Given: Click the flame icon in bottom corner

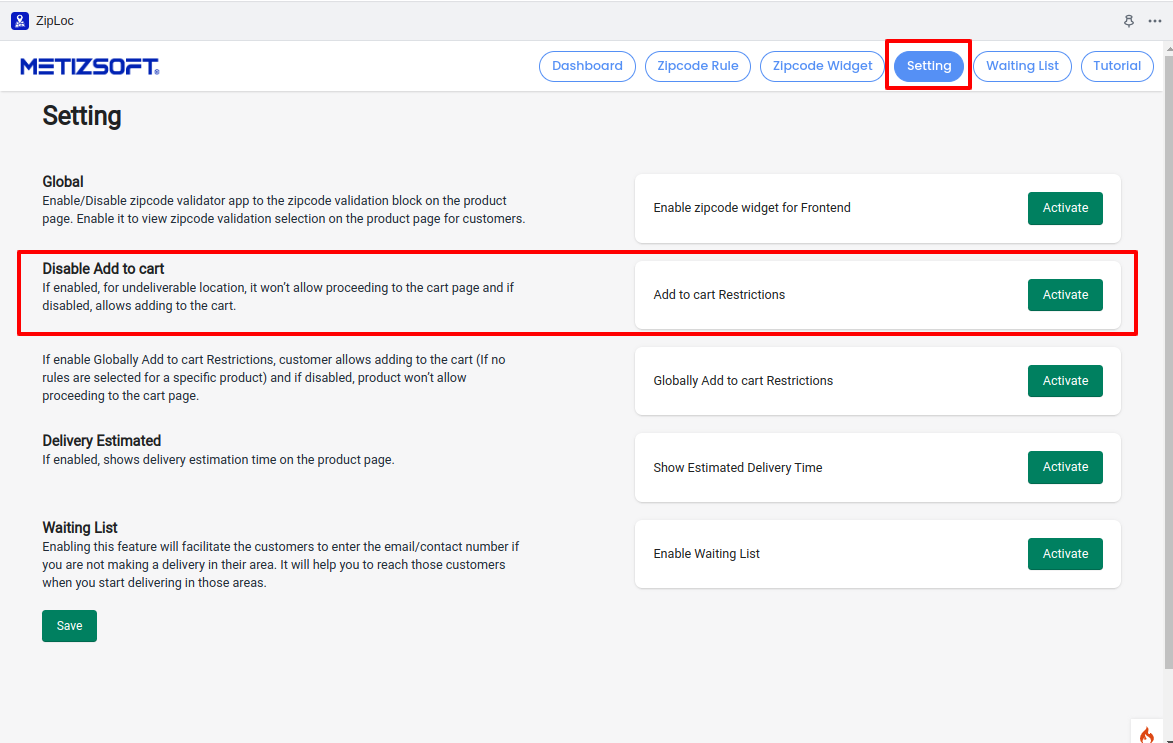Looking at the screenshot, I should click(x=1146, y=734).
